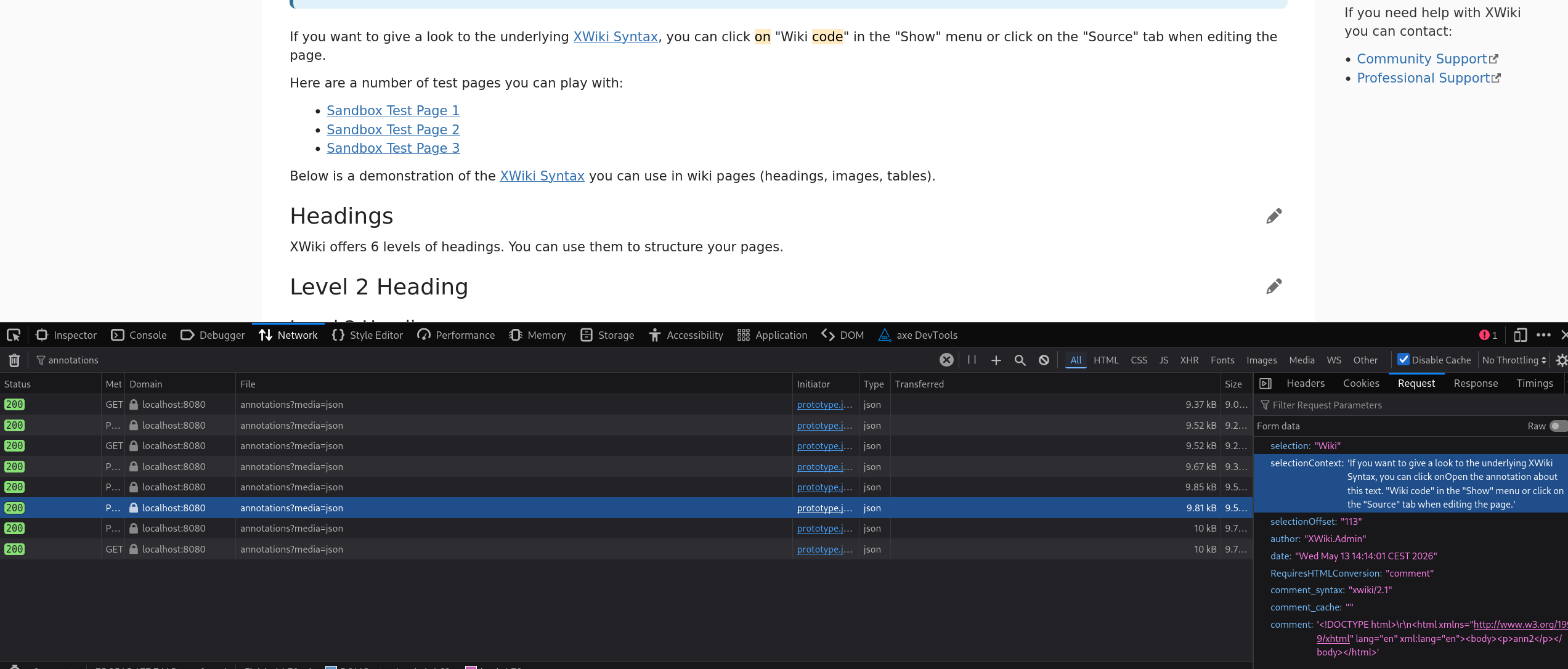The width and height of the screenshot is (1568, 669).
Task: Select the last GET annotations request row
Action: (x=626, y=549)
